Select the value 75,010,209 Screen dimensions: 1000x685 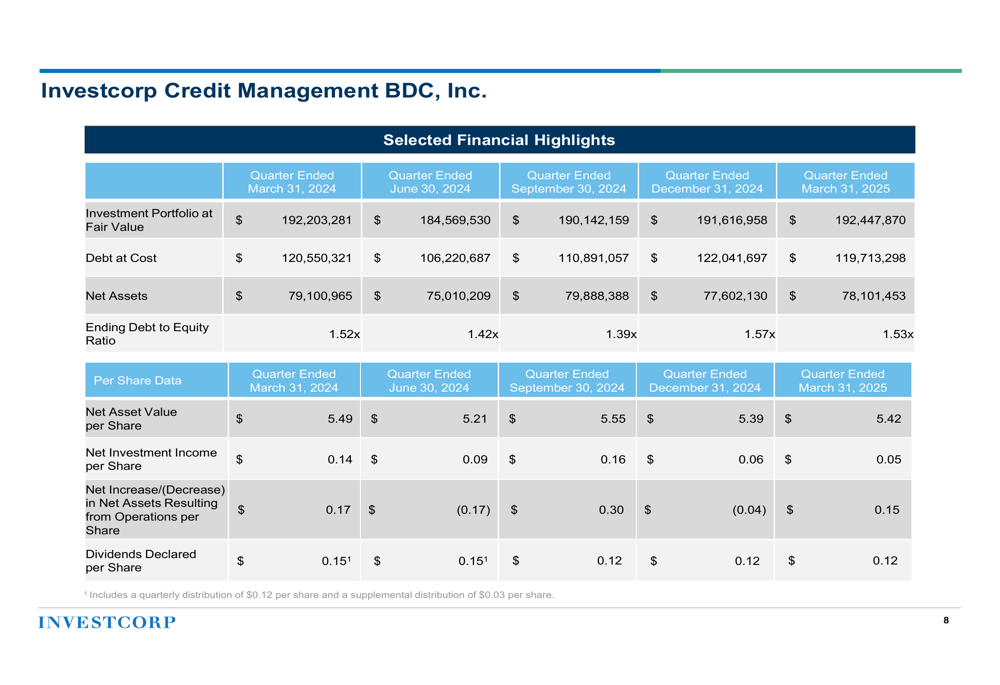click(459, 296)
